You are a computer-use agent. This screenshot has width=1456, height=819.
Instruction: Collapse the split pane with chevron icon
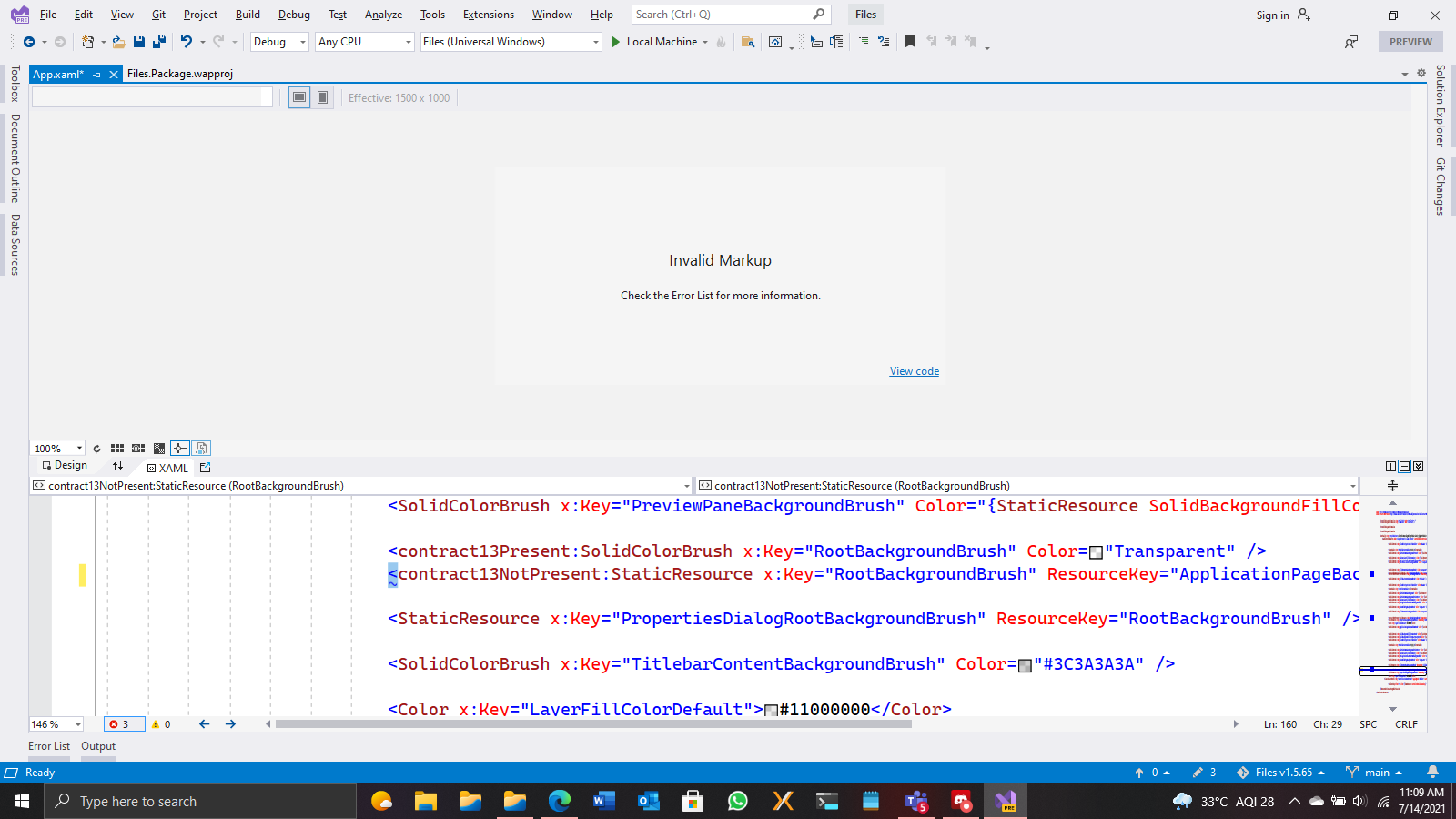[x=1418, y=467]
